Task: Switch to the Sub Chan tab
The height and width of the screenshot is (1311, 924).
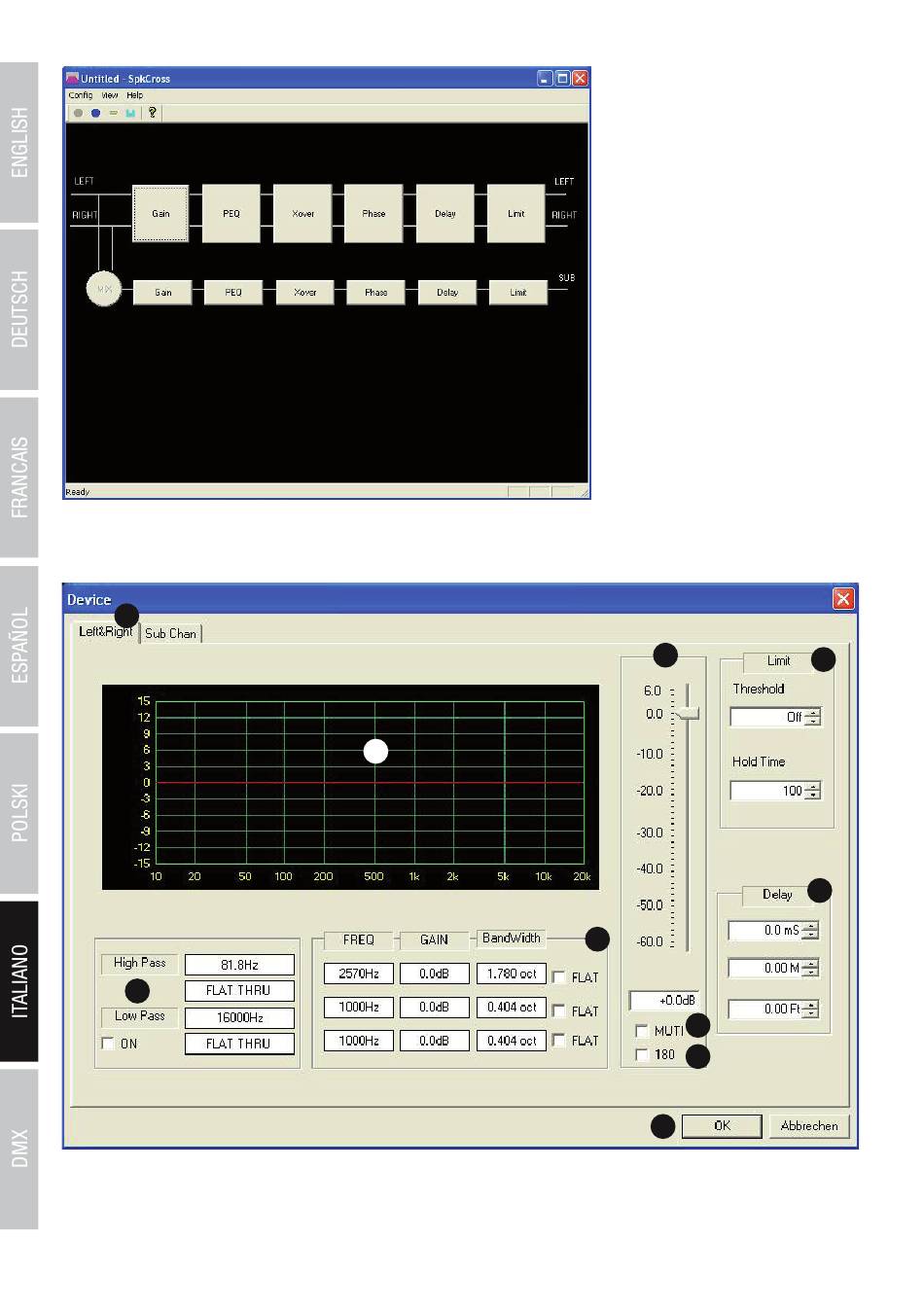Action: pyautogui.click(x=171, y=633)
